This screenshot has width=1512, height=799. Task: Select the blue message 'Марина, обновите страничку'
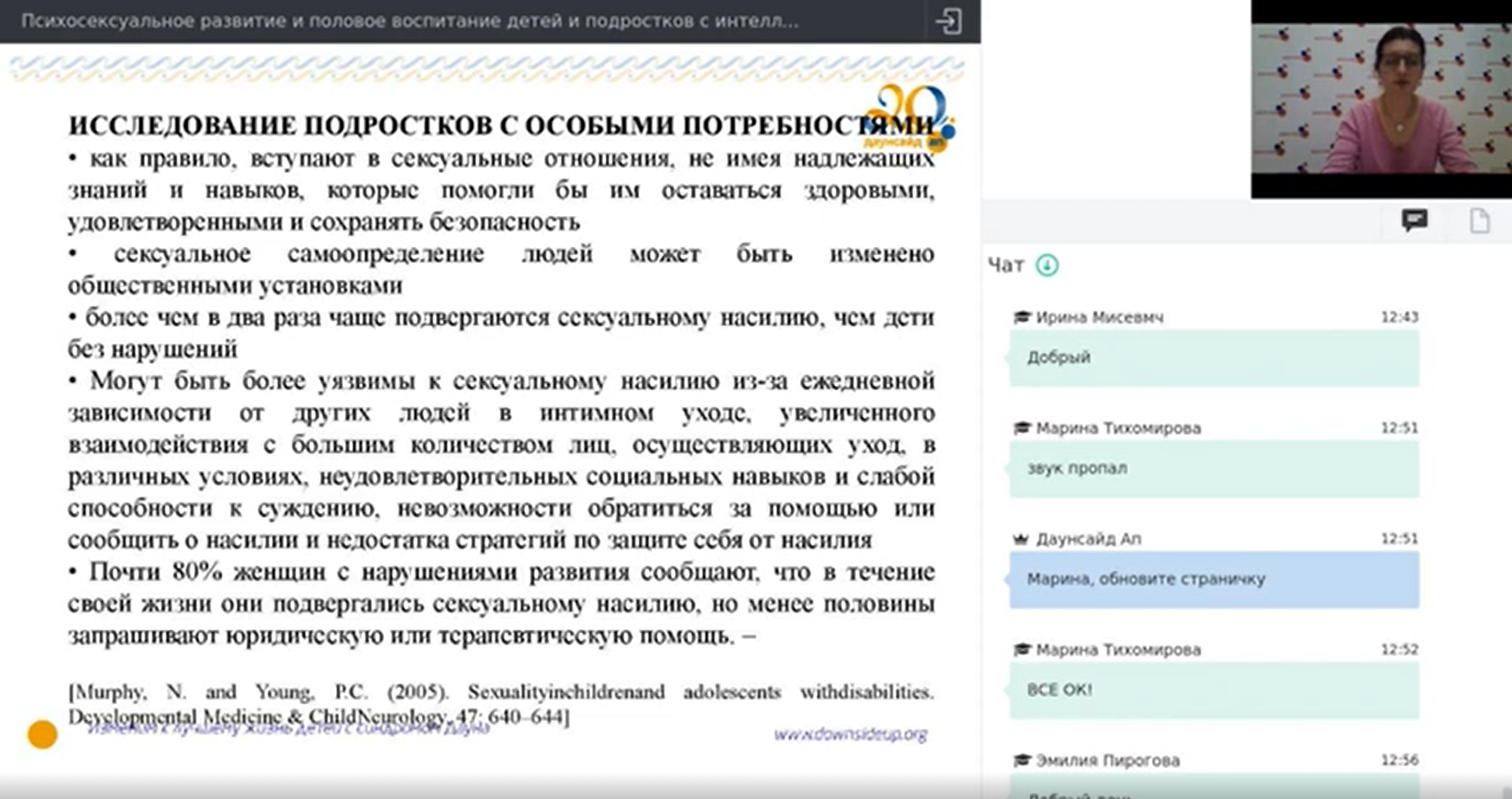(1214, 580)
